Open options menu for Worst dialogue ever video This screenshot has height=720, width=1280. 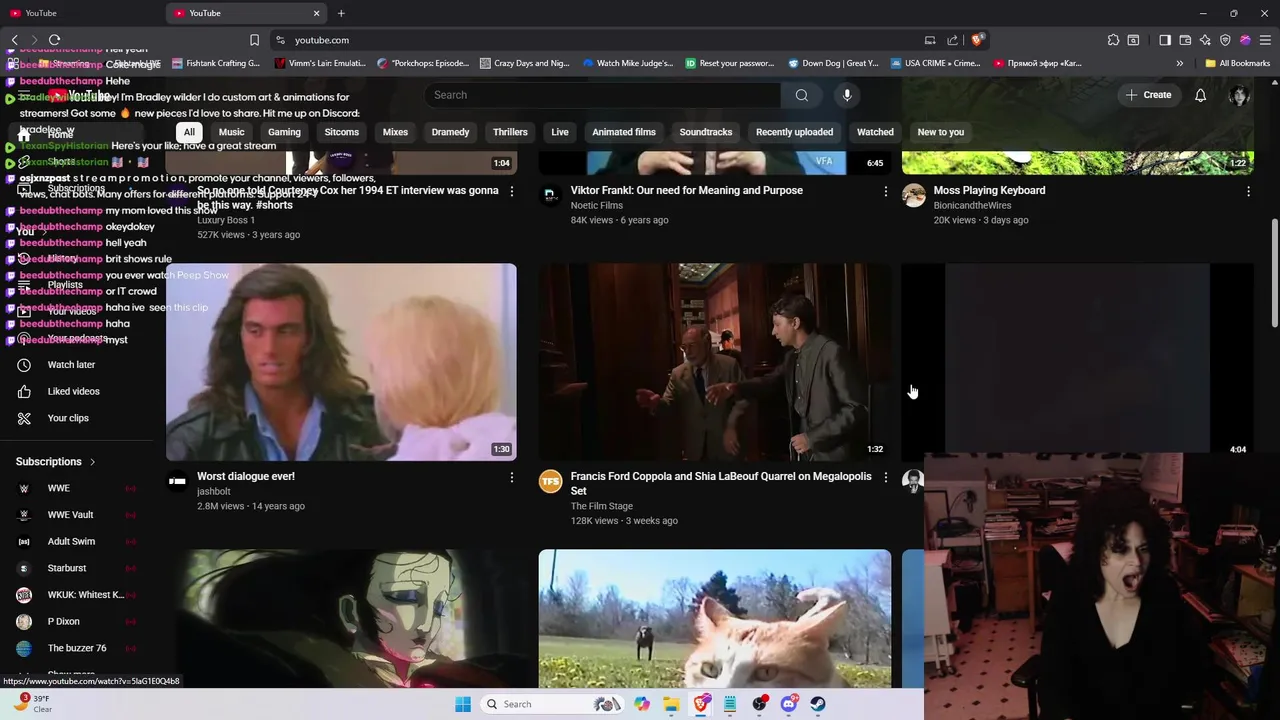coord(512,477)
